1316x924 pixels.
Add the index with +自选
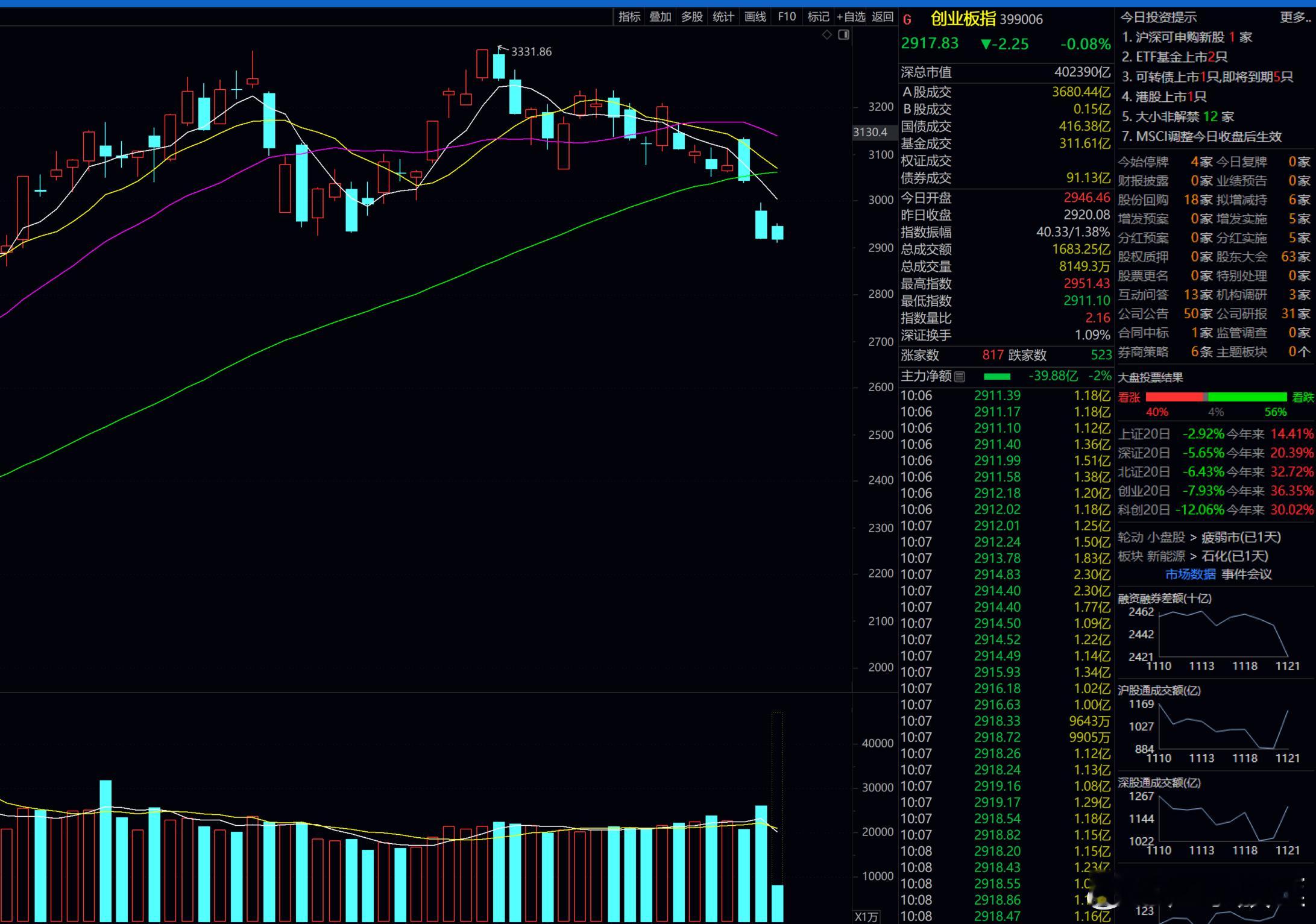pos(851,17)
